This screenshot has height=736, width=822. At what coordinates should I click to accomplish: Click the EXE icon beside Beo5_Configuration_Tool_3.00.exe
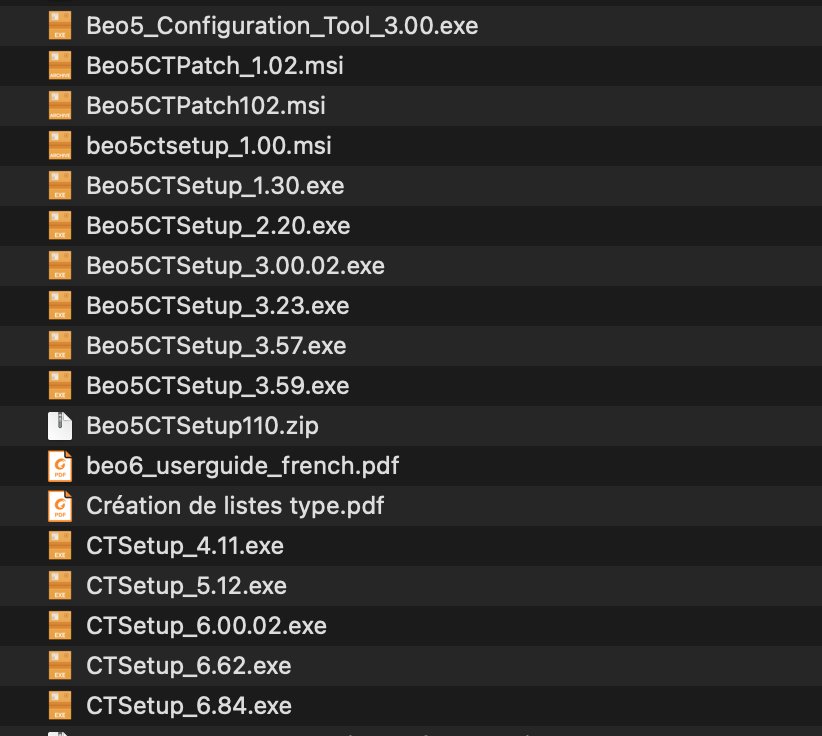(61, 26)
